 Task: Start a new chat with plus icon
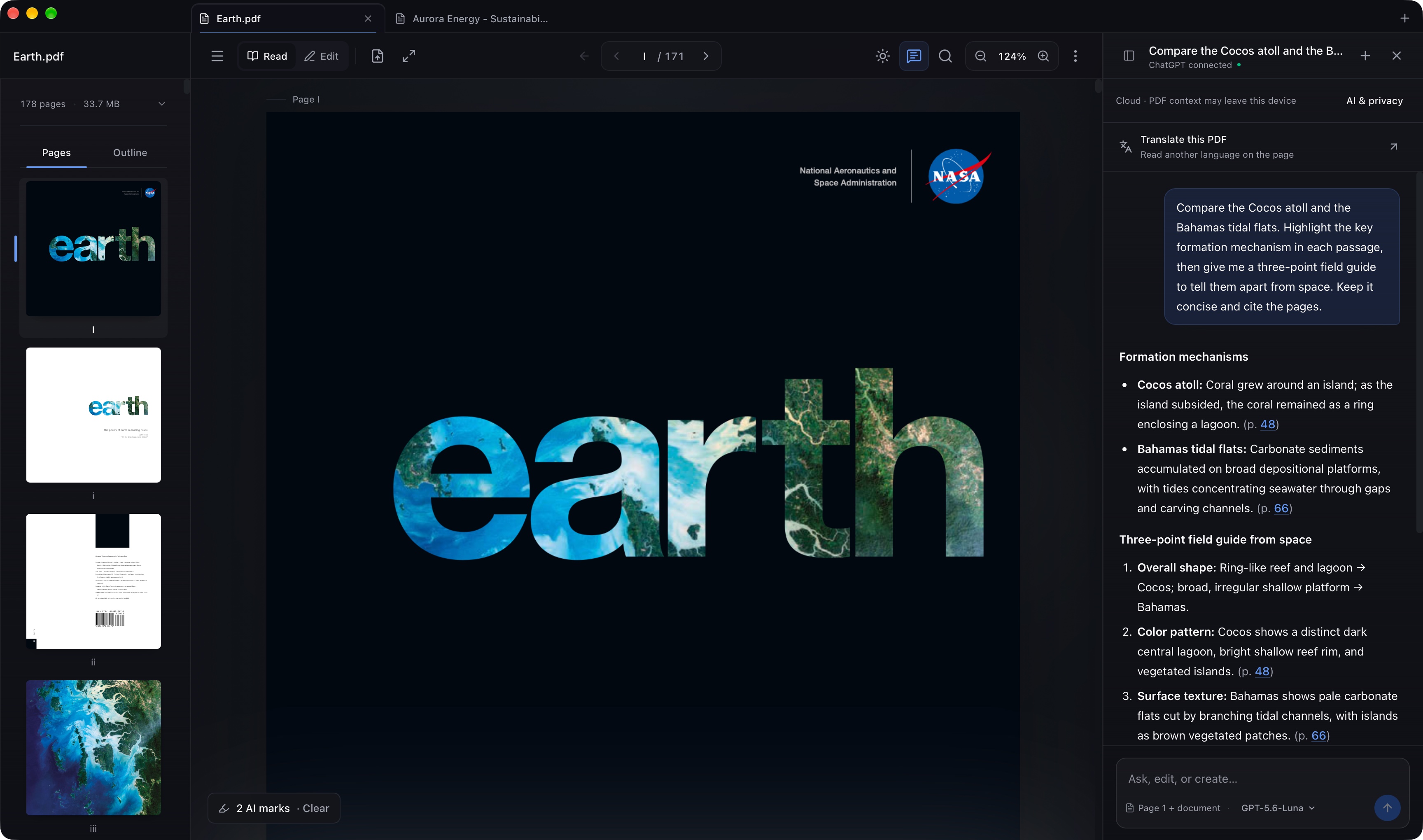[1365, 56]
